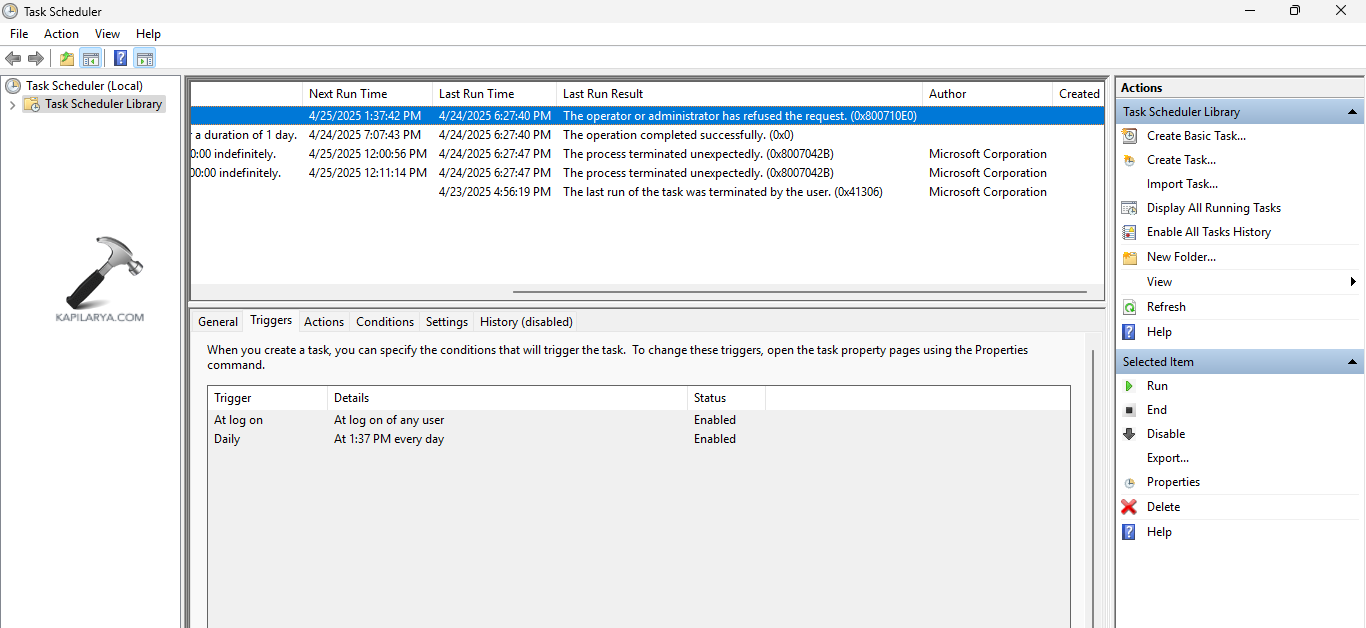Open the Action menu in the menu bar
Screen dimensions: 1366x628
coord(61,34)
